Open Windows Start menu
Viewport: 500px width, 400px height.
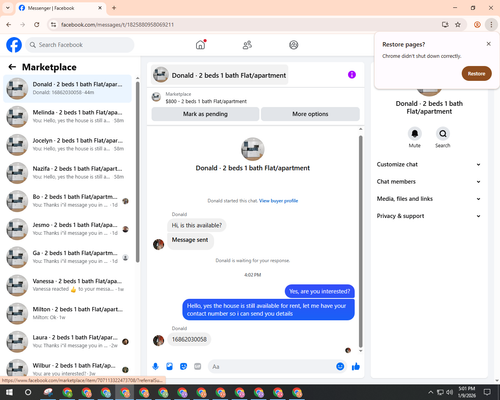pos(9,392)
